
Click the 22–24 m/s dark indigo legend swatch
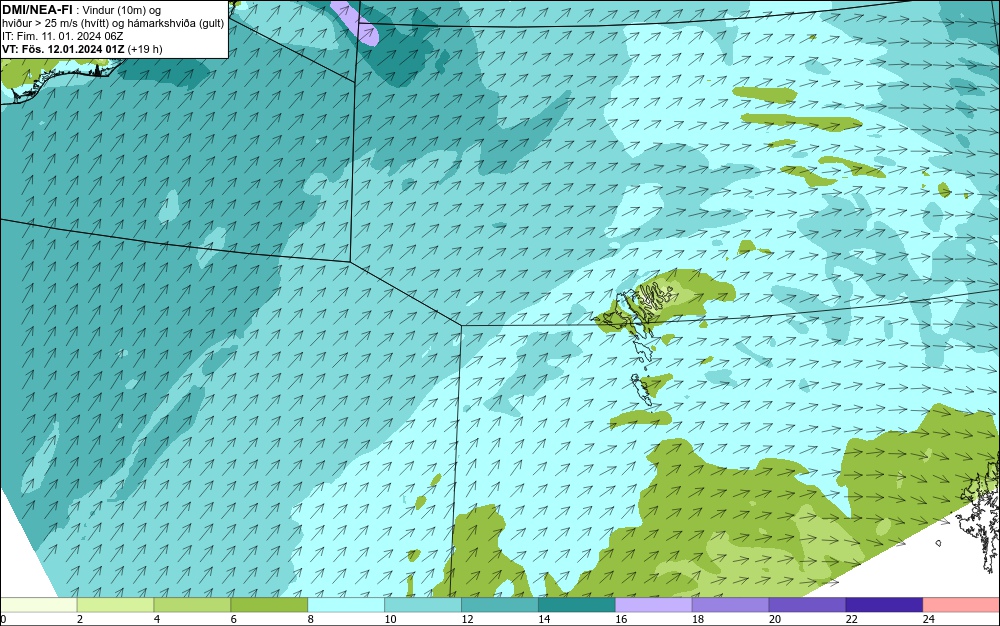(884, 605)
